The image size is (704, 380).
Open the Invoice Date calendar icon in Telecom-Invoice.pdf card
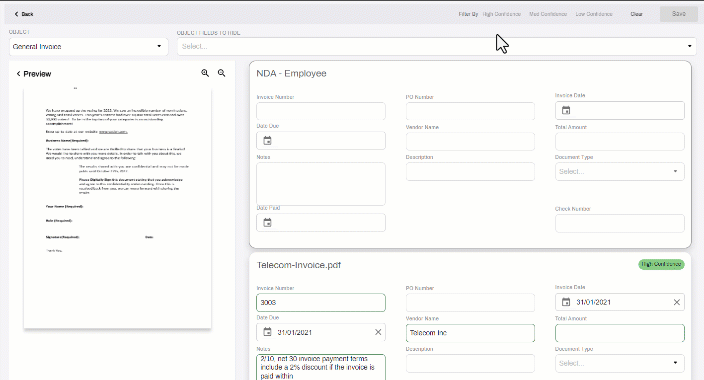coord(566,302)
